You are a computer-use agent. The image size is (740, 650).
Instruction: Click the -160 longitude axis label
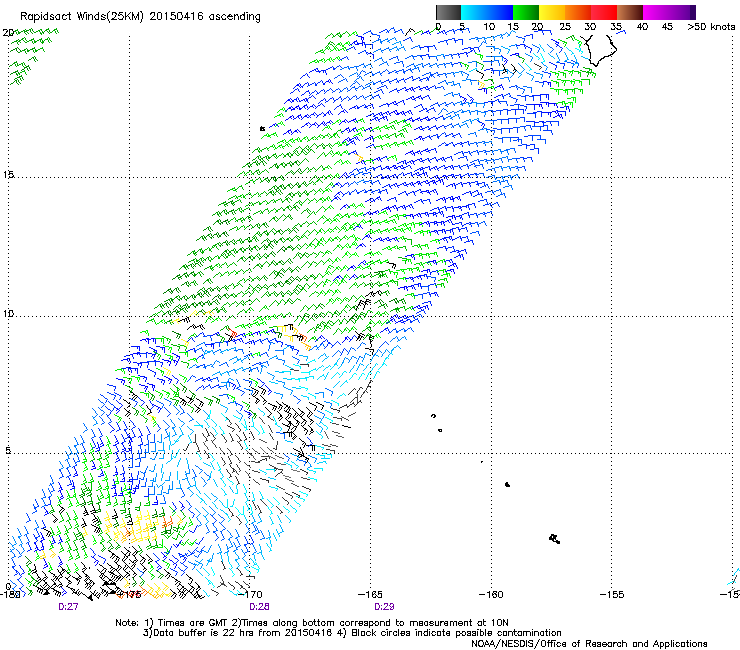pos(491,594)
